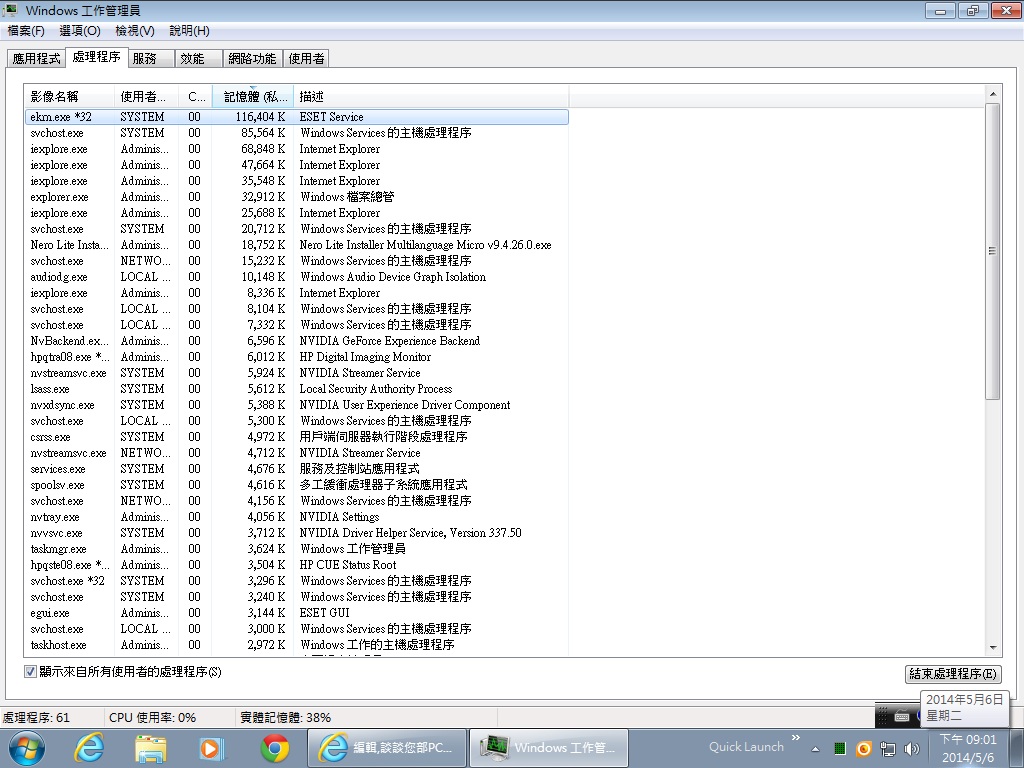The height and width of the screenshot is (768, 1024).
Task: Select the 處理程序 tab
Action: coord(97,57)
